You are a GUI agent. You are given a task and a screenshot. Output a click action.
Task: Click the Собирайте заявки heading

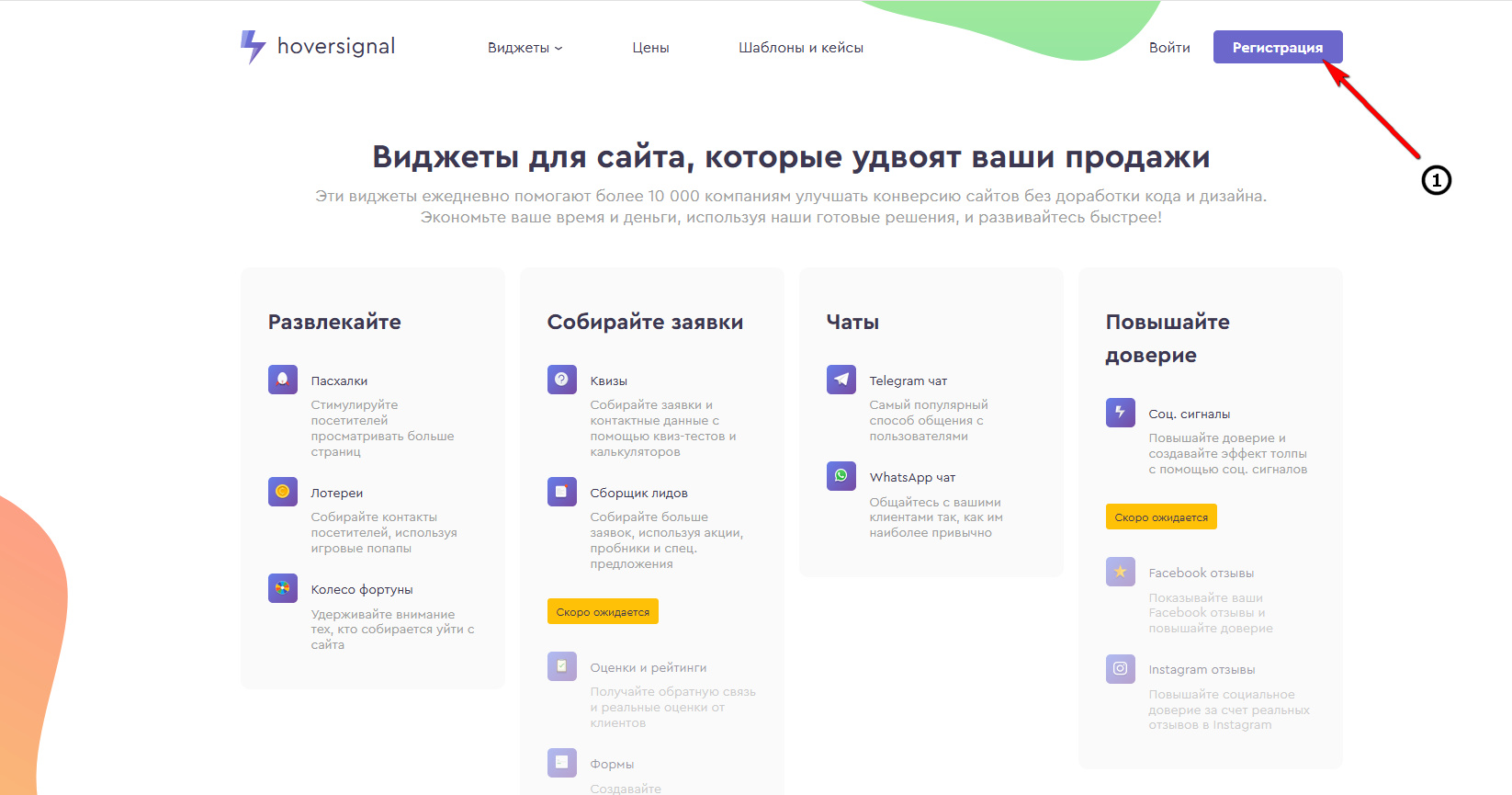tap(645, 323)
